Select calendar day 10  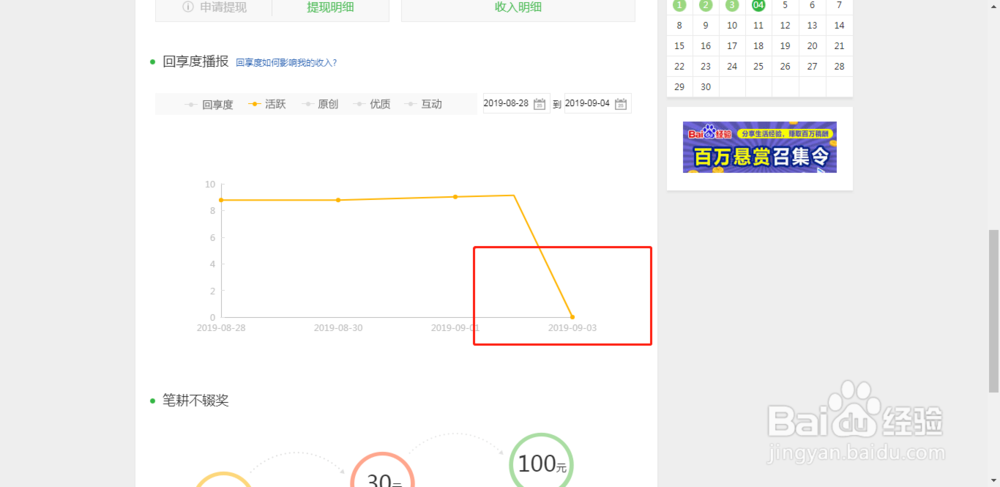(732, 25)
